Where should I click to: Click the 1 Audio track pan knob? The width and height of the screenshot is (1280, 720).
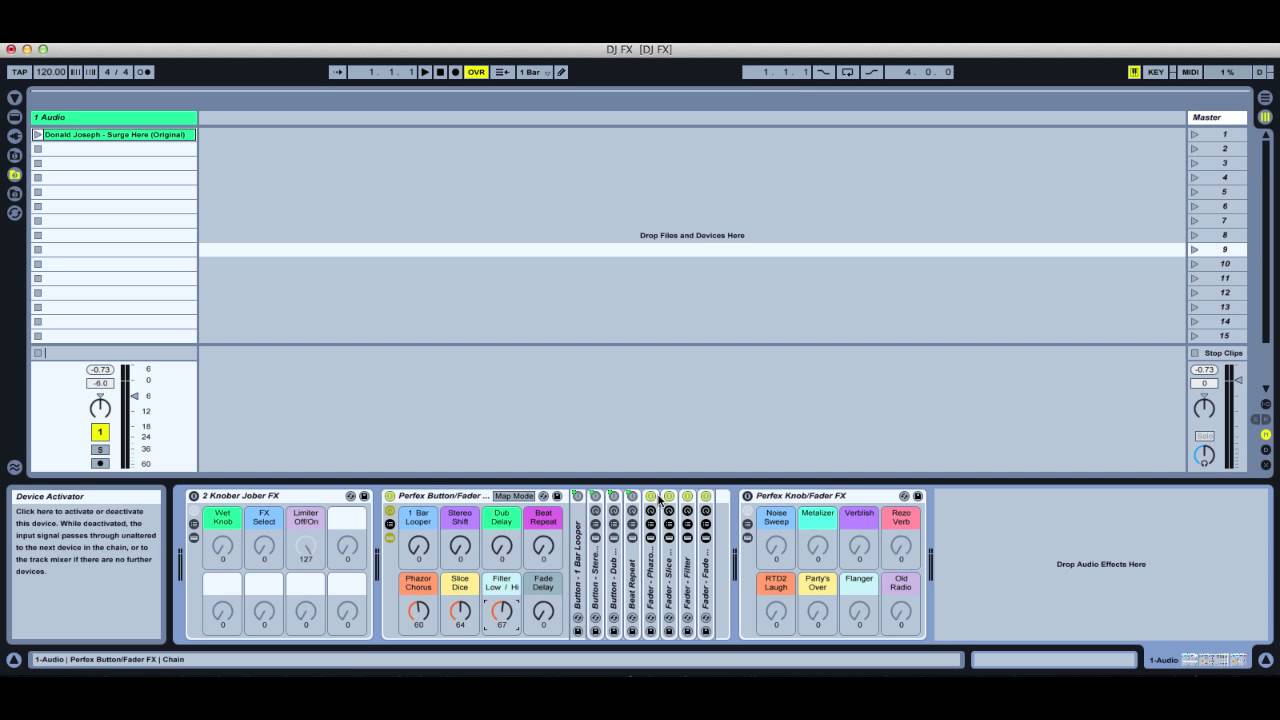pos(100,407)
